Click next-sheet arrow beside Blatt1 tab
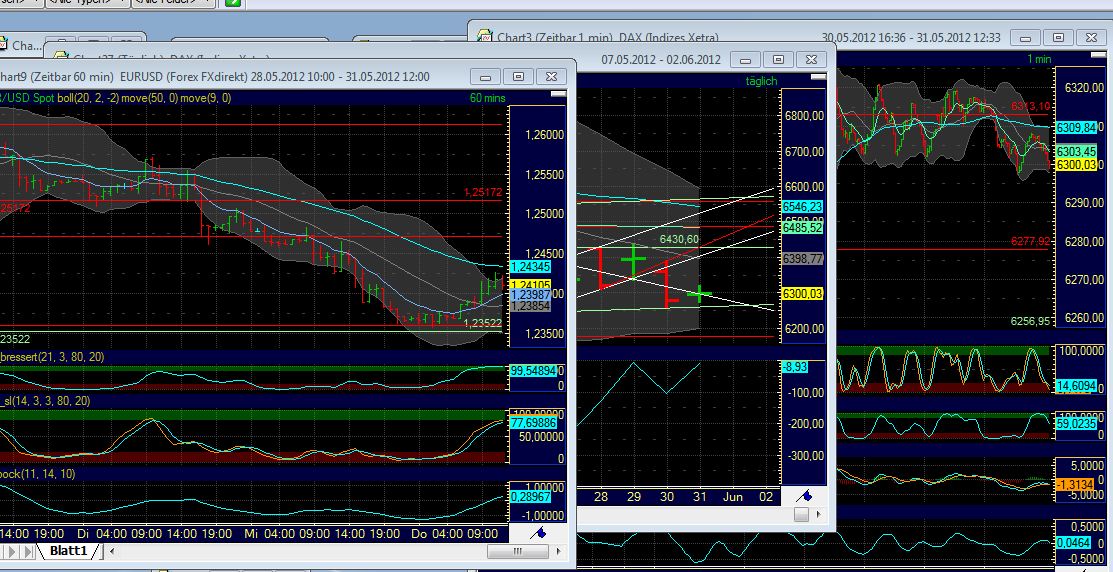Viewport: 1113px width, 572px height. [12, 551]
